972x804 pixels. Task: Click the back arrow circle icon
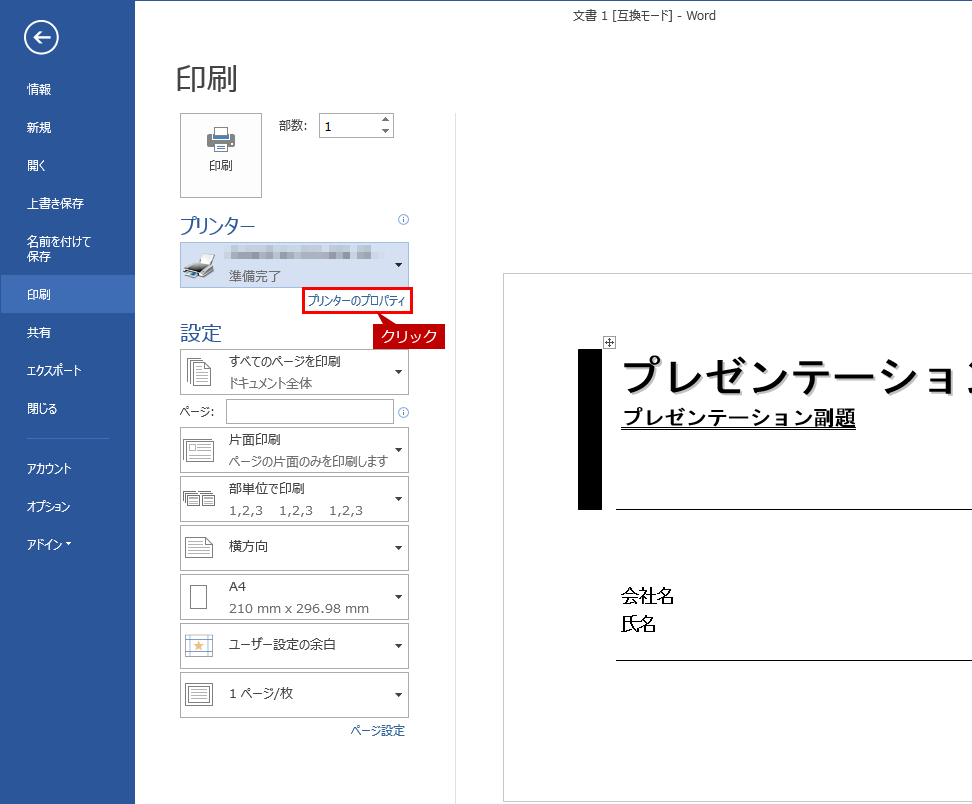(x=42, y=38)
